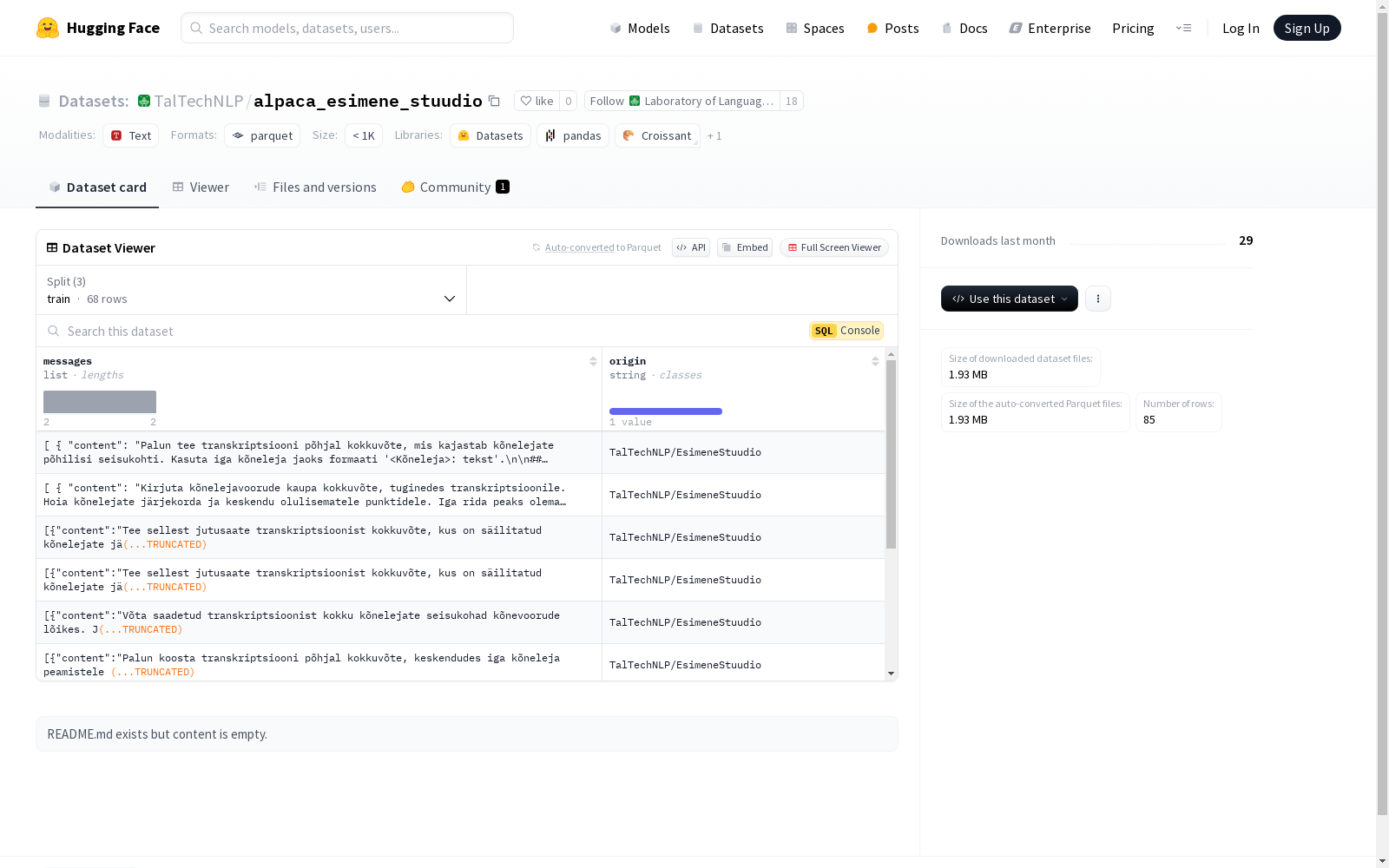The height and width of the screenshot is (868, 1389).
Task: Click the follower count 18
Action: point(791,101)
